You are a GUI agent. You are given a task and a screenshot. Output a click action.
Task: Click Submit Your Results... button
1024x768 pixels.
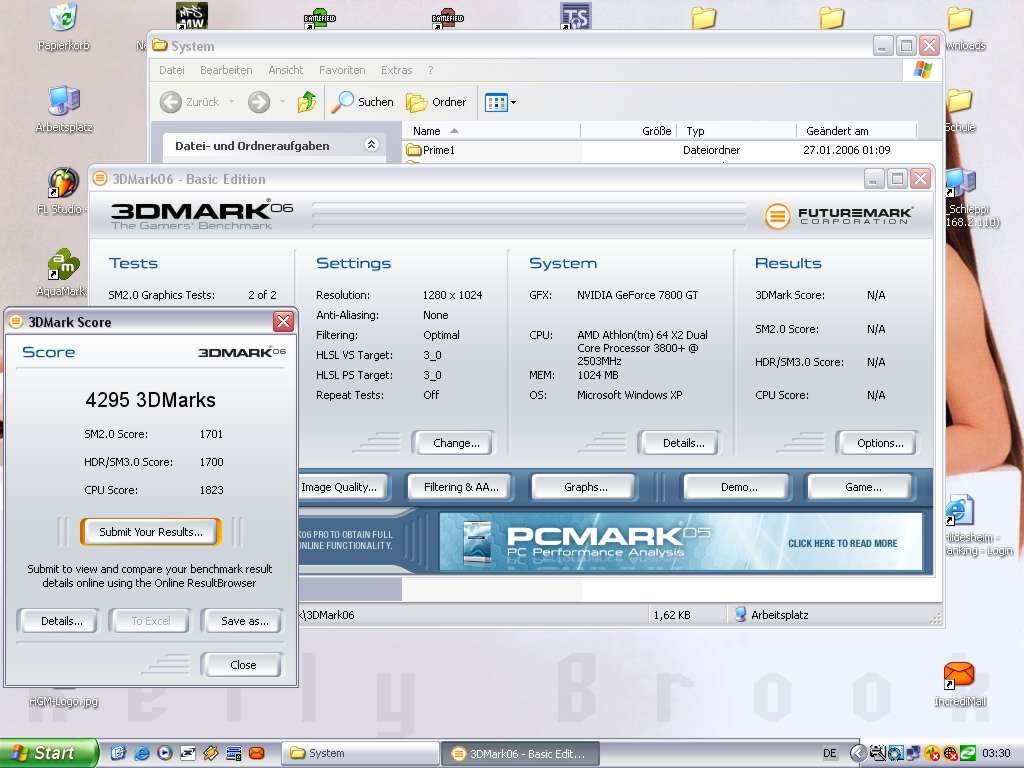151,532
